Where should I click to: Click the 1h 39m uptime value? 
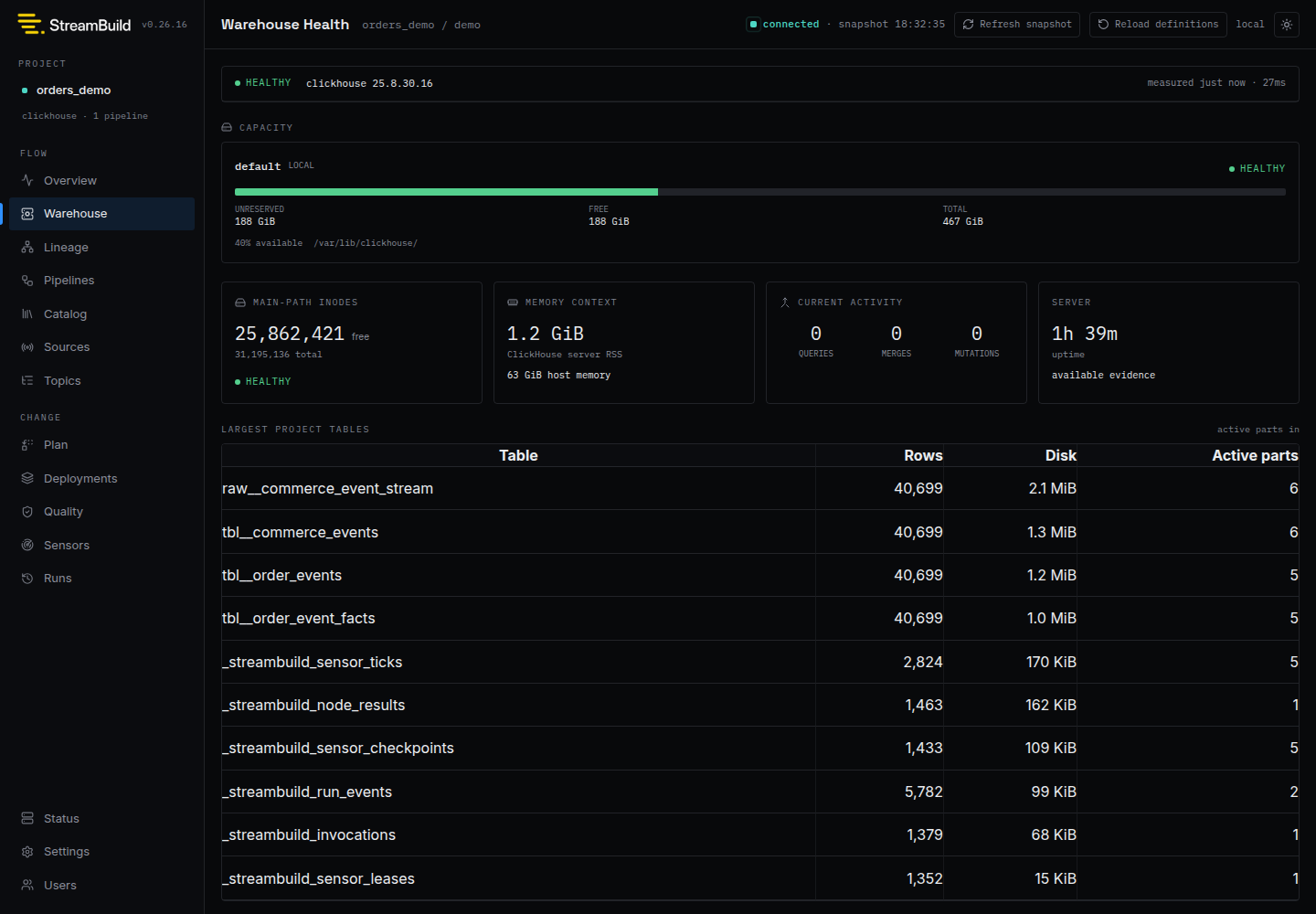(1085, 334)
